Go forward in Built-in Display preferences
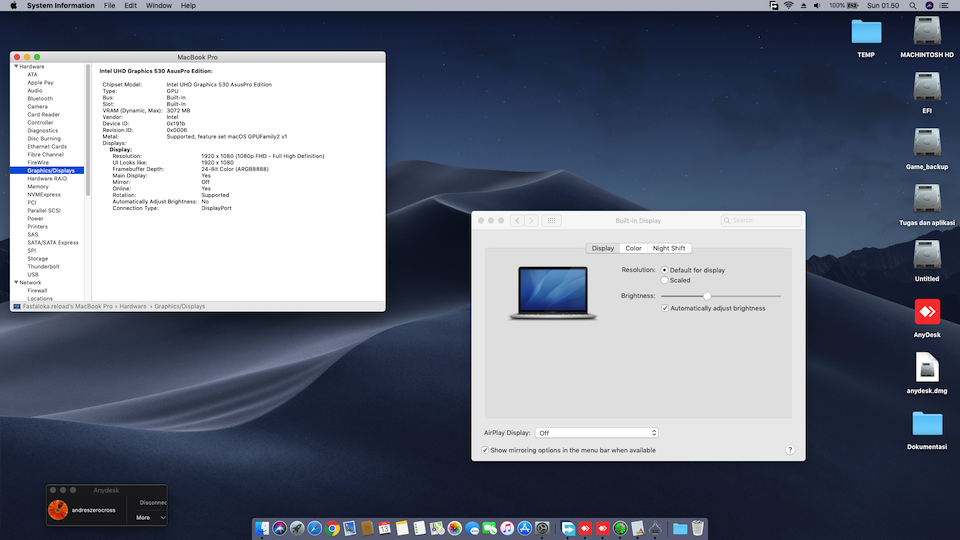Viewport: 960px width, 540px height. [x=531, y=220]
